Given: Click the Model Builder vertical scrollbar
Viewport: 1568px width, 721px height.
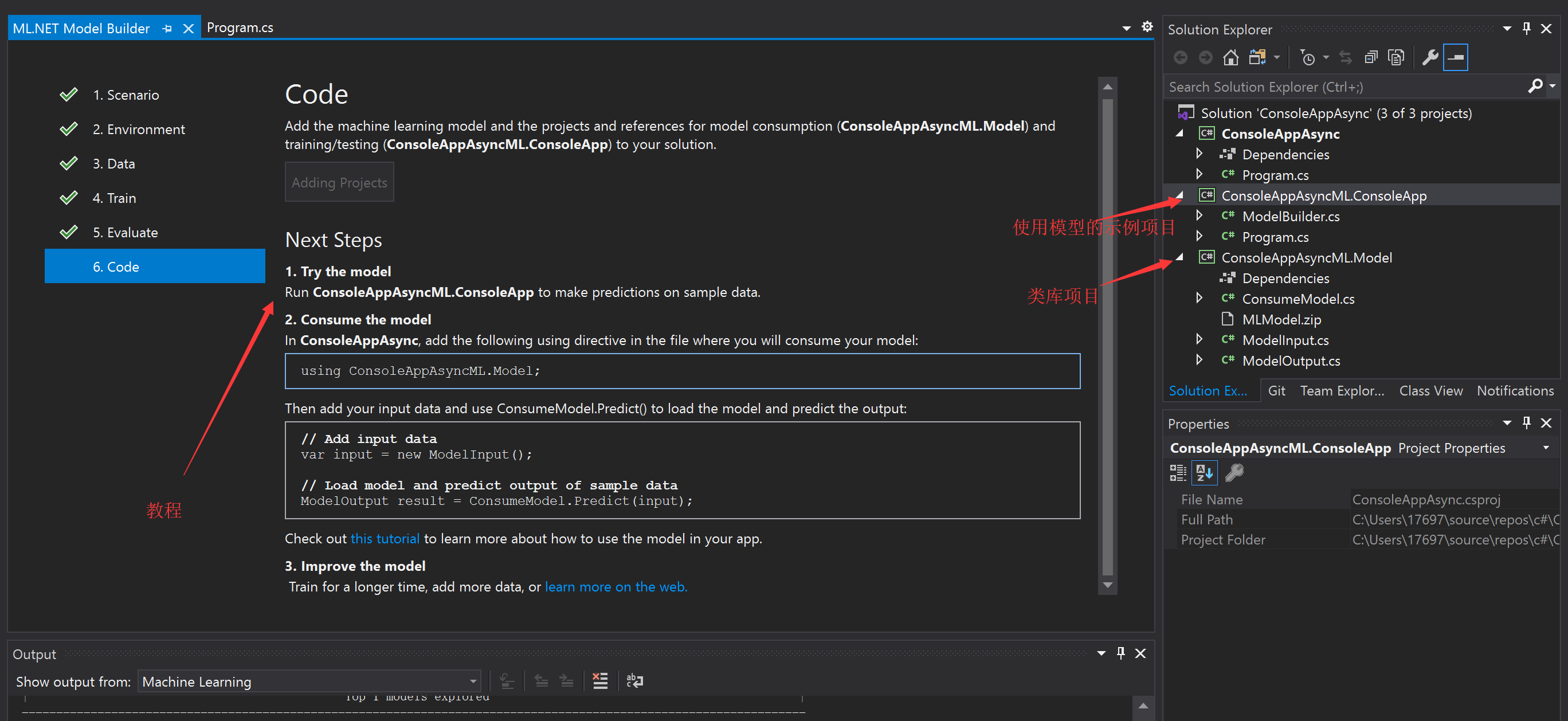Looking at the screenshot, I should [x=1107, y=335].
